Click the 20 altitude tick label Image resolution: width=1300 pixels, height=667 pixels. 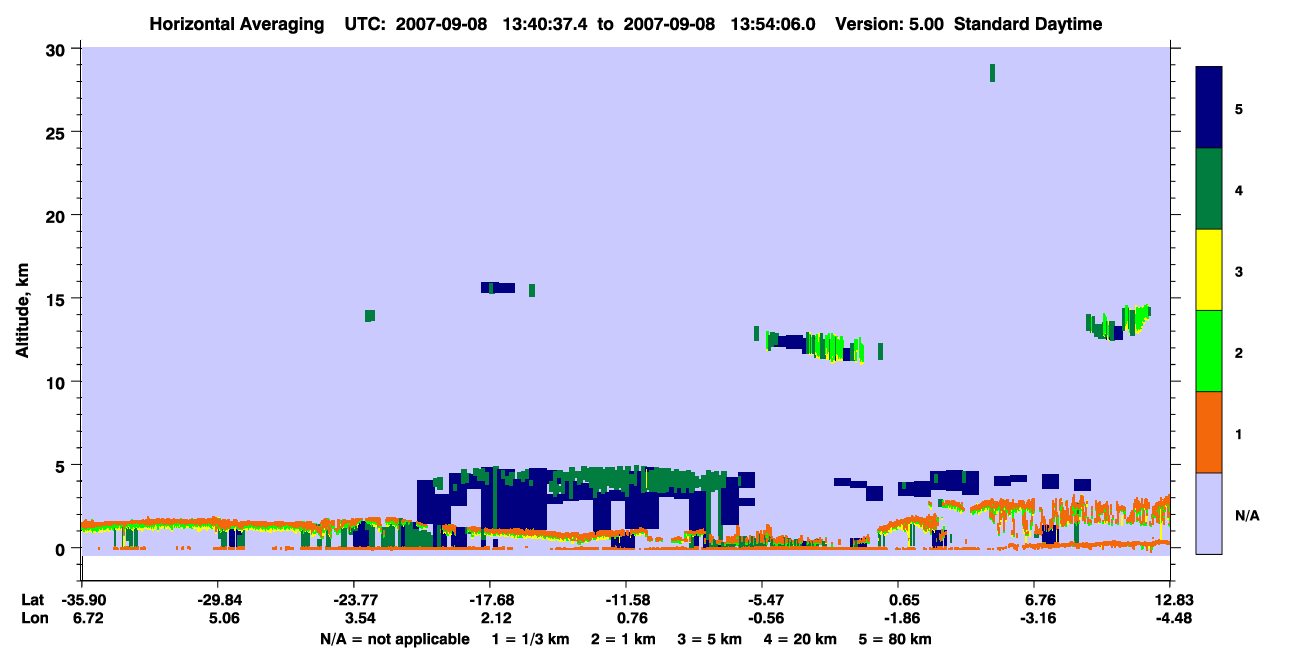click(57, 215)
